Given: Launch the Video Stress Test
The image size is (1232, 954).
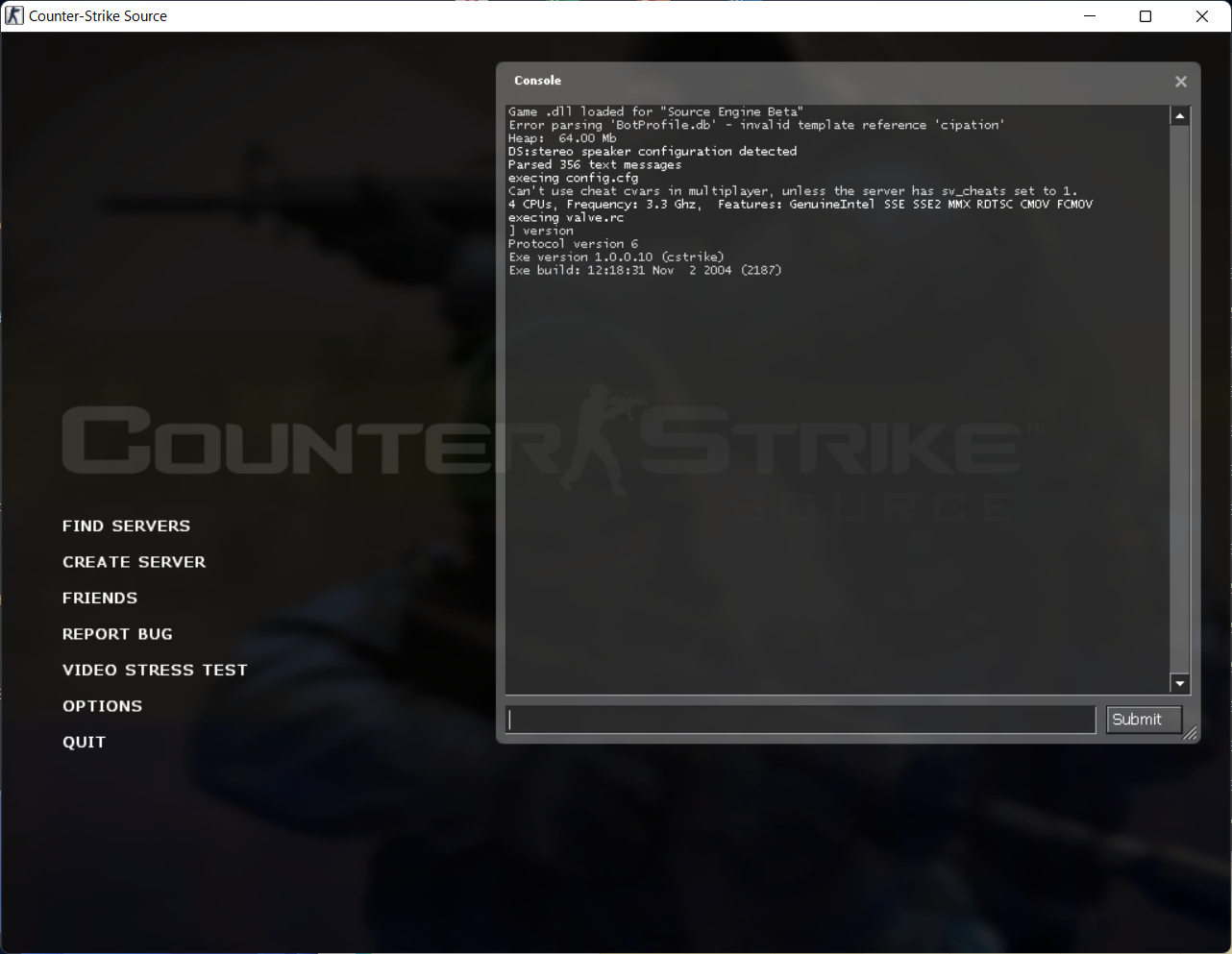Looking at the screenshot, I should click(x=155, y=671).
